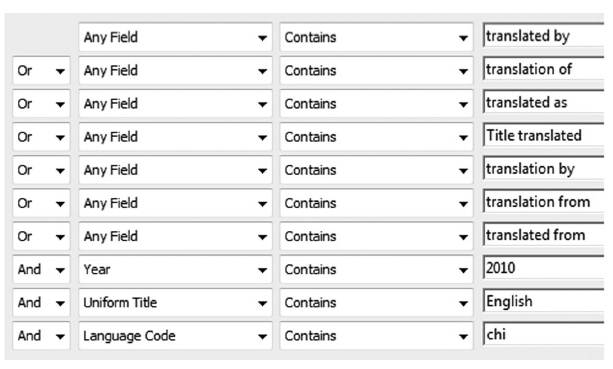Click the input field containing 2010
Image resolution: width=613 pixels, height=369 pixels.
tap(544, 268)
